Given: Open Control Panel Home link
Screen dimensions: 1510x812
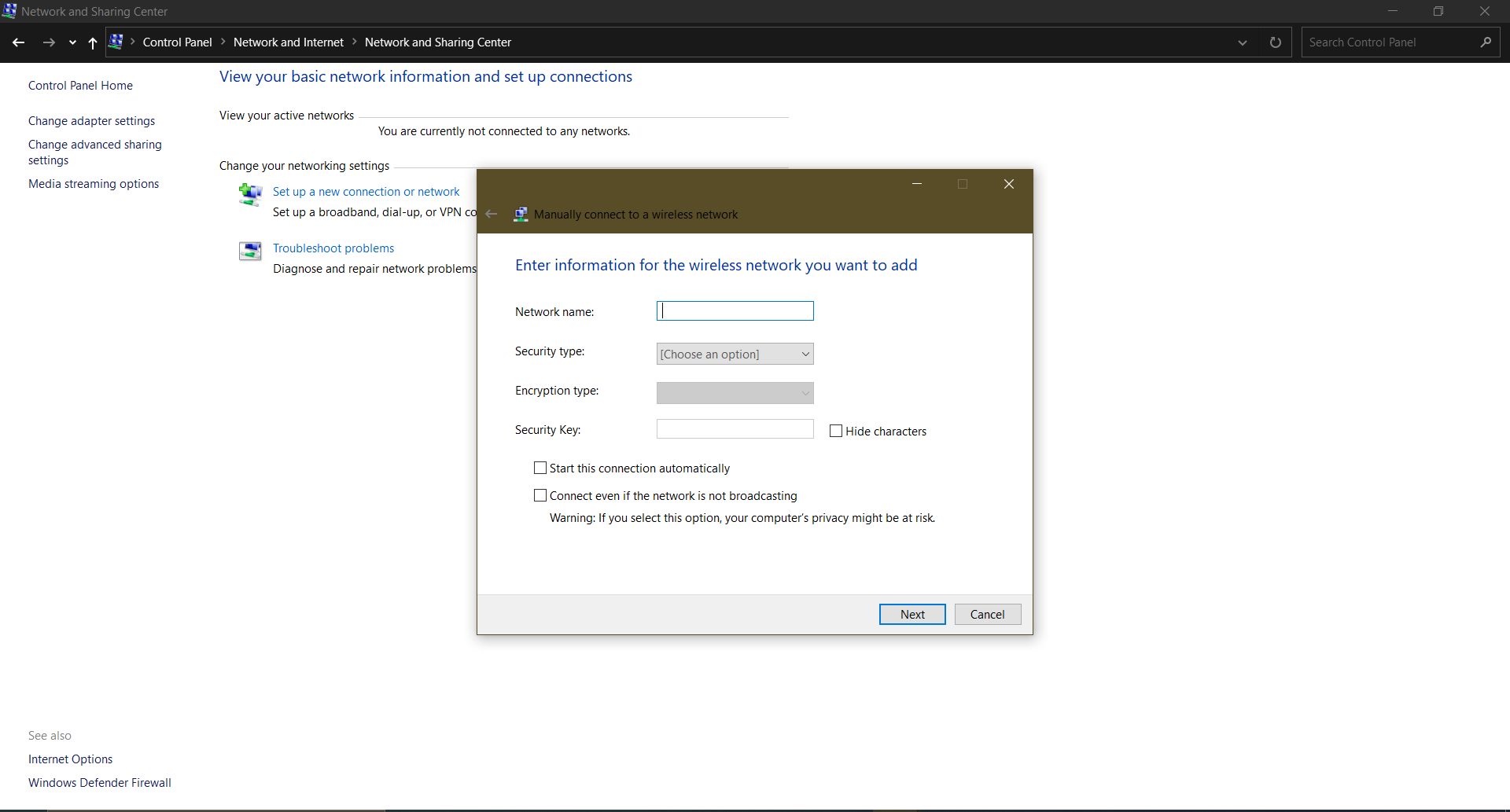Looking at the screenshot, I should (80, 86).
